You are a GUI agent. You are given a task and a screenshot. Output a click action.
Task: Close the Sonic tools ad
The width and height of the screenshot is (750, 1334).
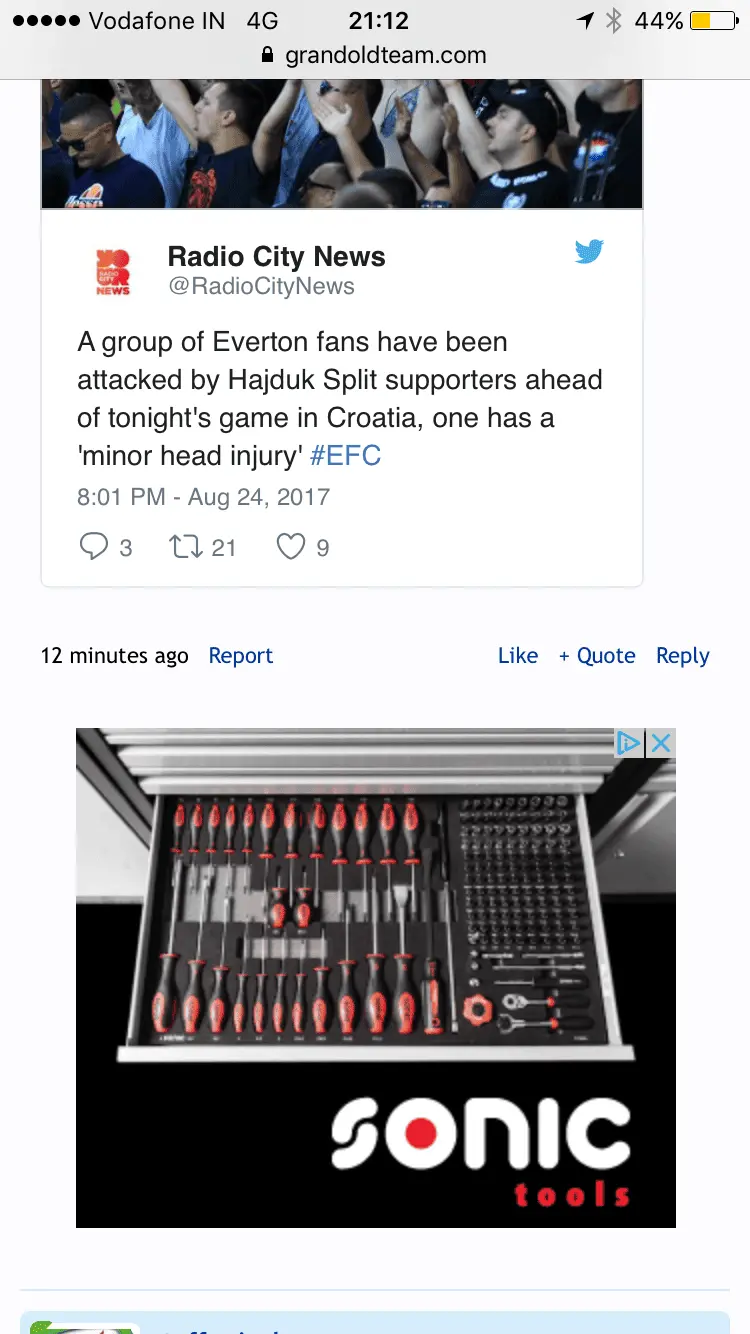pos(660,743)
